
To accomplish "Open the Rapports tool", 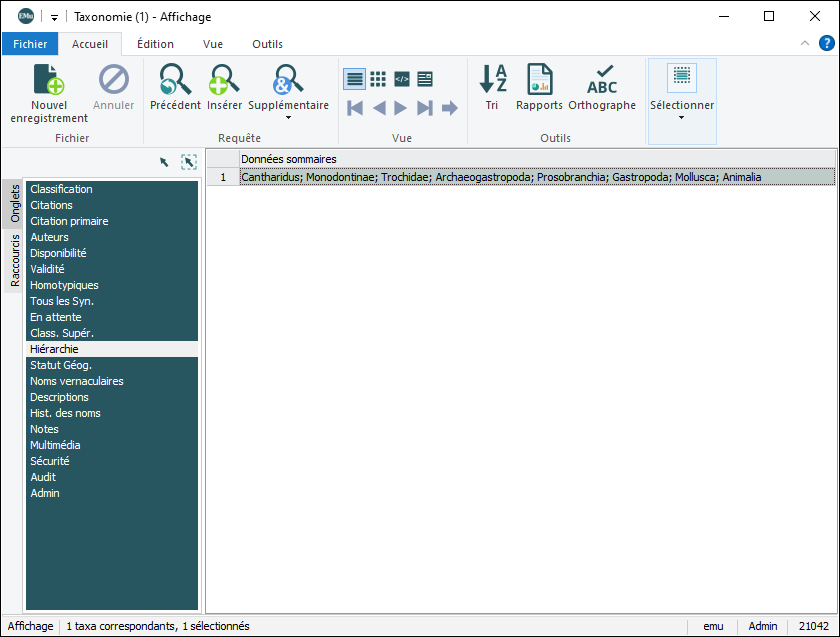I will pos(540,80).
